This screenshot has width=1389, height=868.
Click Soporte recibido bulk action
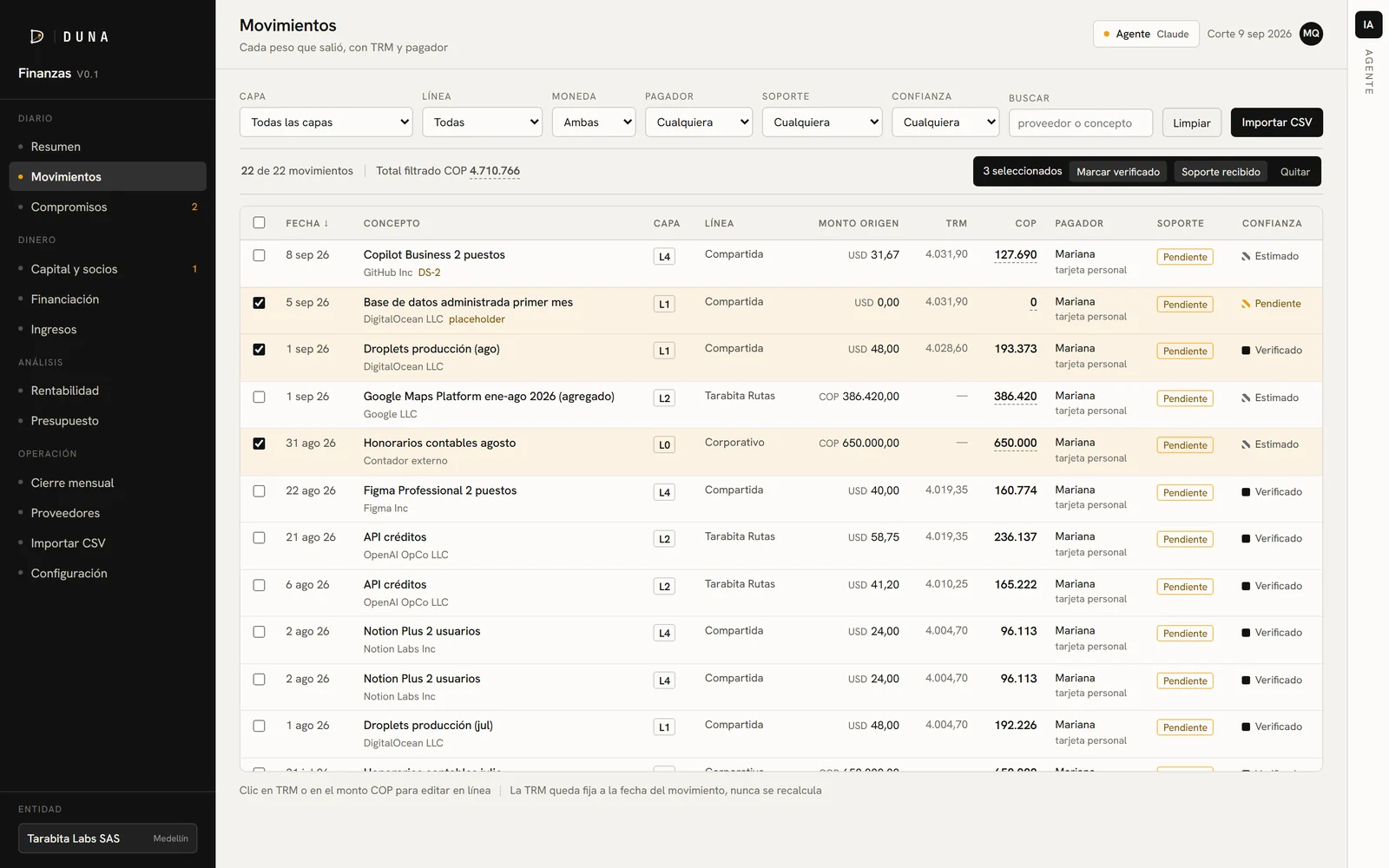pyautogui.click(x=1221, y=172)
